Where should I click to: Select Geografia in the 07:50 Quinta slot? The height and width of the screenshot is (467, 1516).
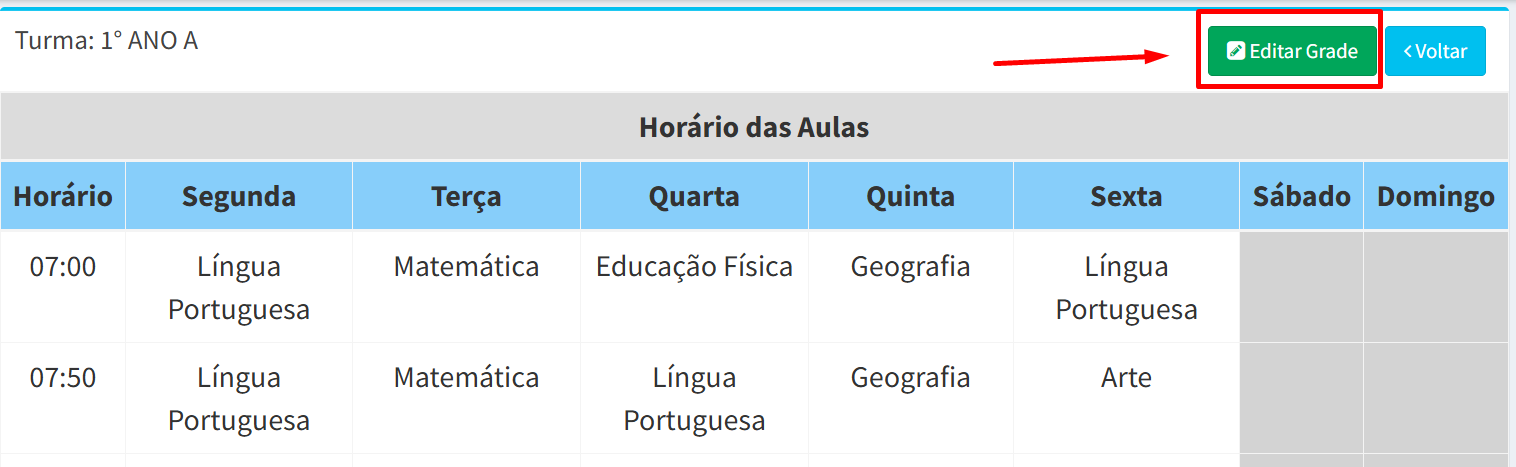[911, 377]
